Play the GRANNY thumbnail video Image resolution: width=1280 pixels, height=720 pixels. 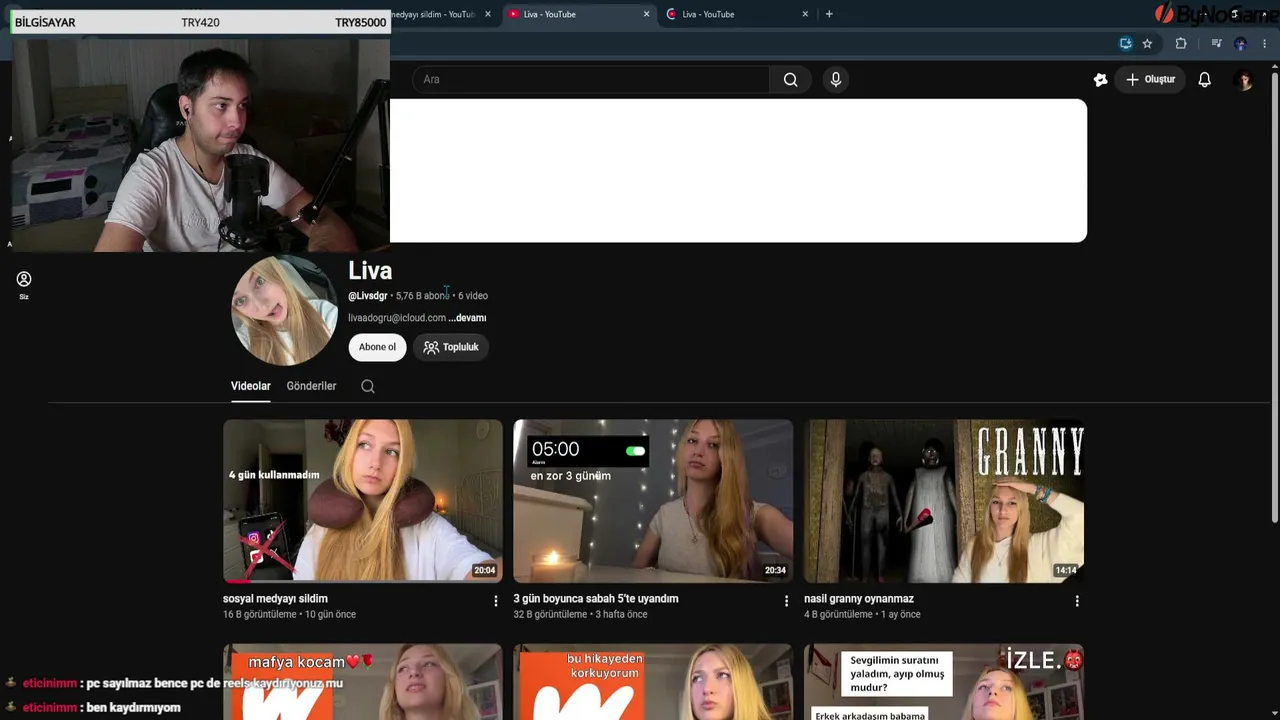(x=944, y=501)
